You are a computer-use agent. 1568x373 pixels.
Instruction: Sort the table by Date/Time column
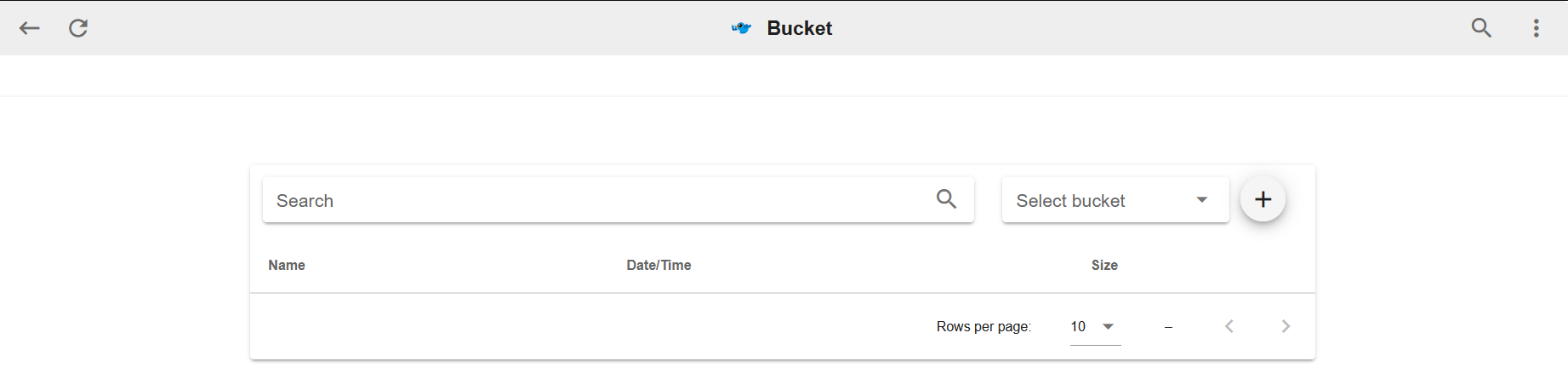click(x=659, y=265)
